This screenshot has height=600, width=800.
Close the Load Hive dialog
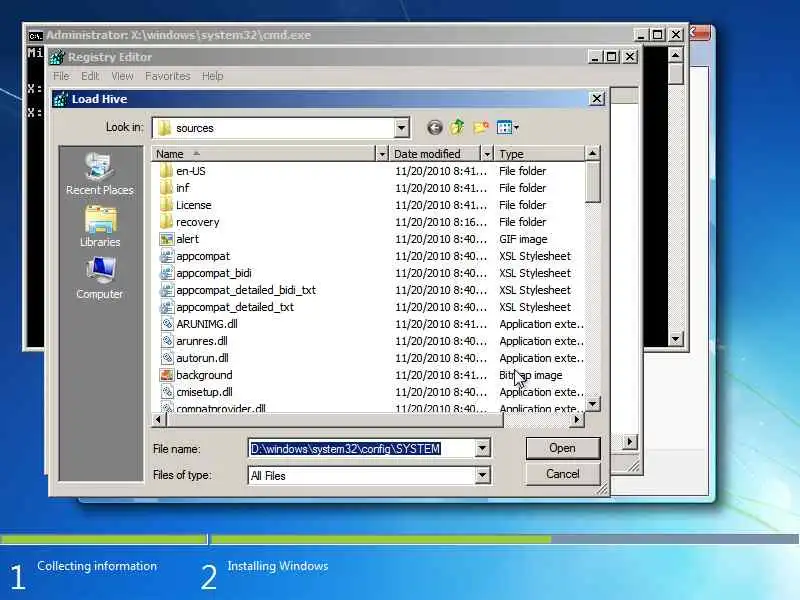point(596,98)
